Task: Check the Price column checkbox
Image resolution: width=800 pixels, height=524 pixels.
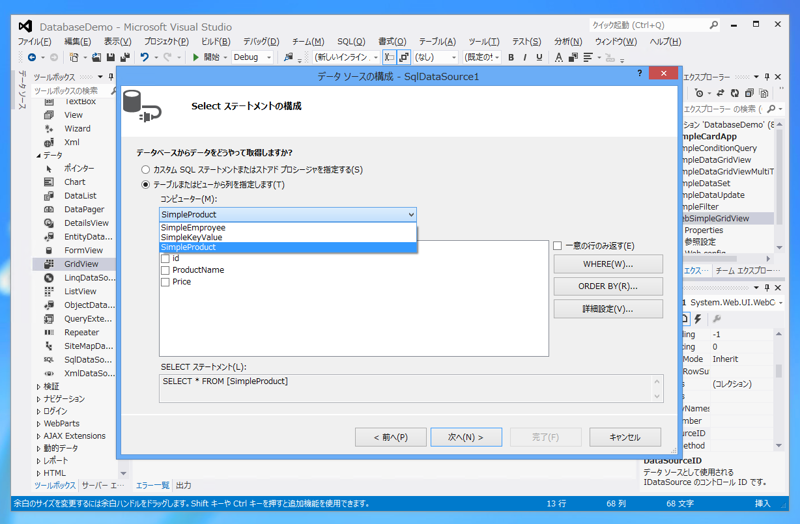Action: point(165,282)
